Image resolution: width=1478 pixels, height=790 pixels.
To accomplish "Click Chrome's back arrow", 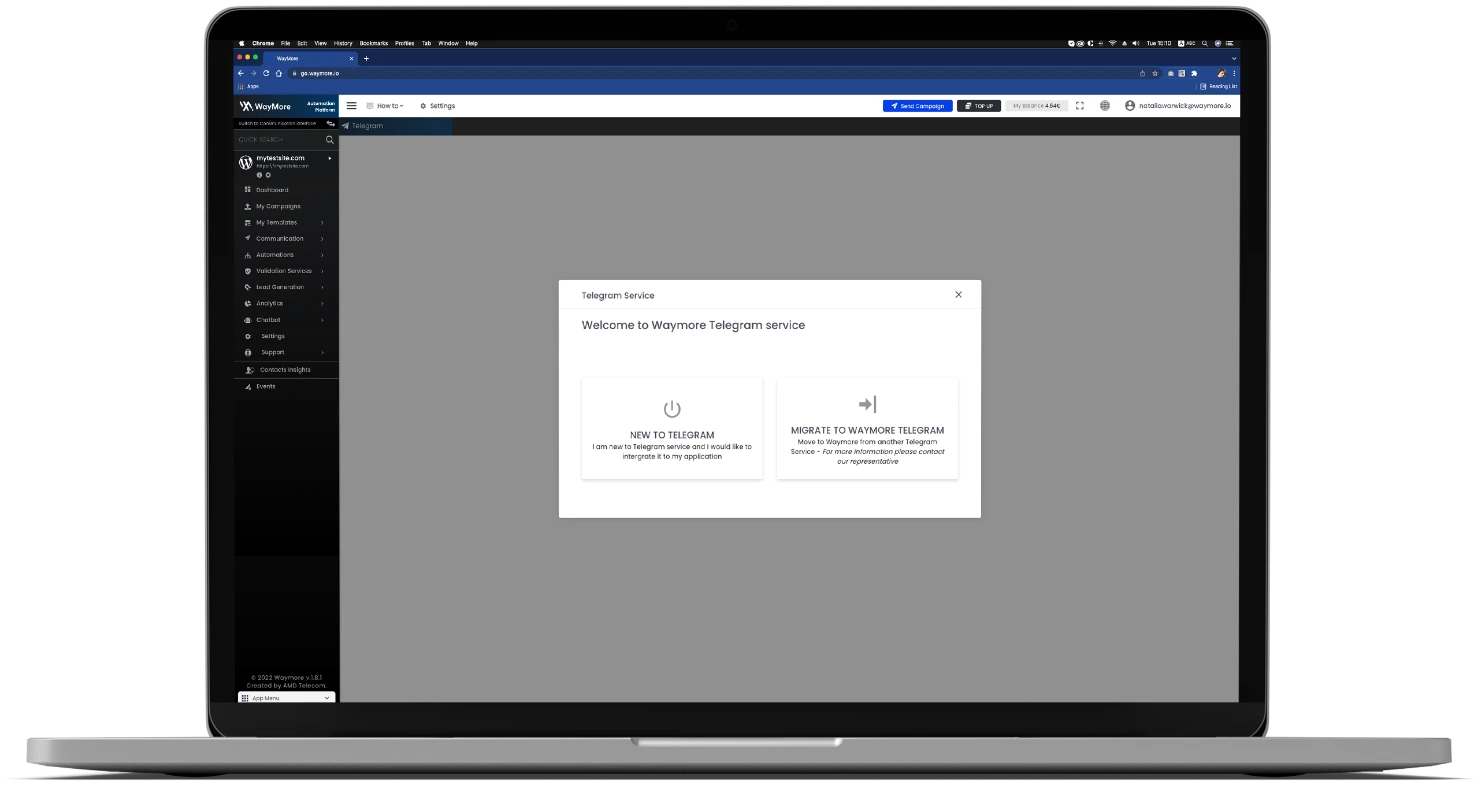I will click(241, 73).
